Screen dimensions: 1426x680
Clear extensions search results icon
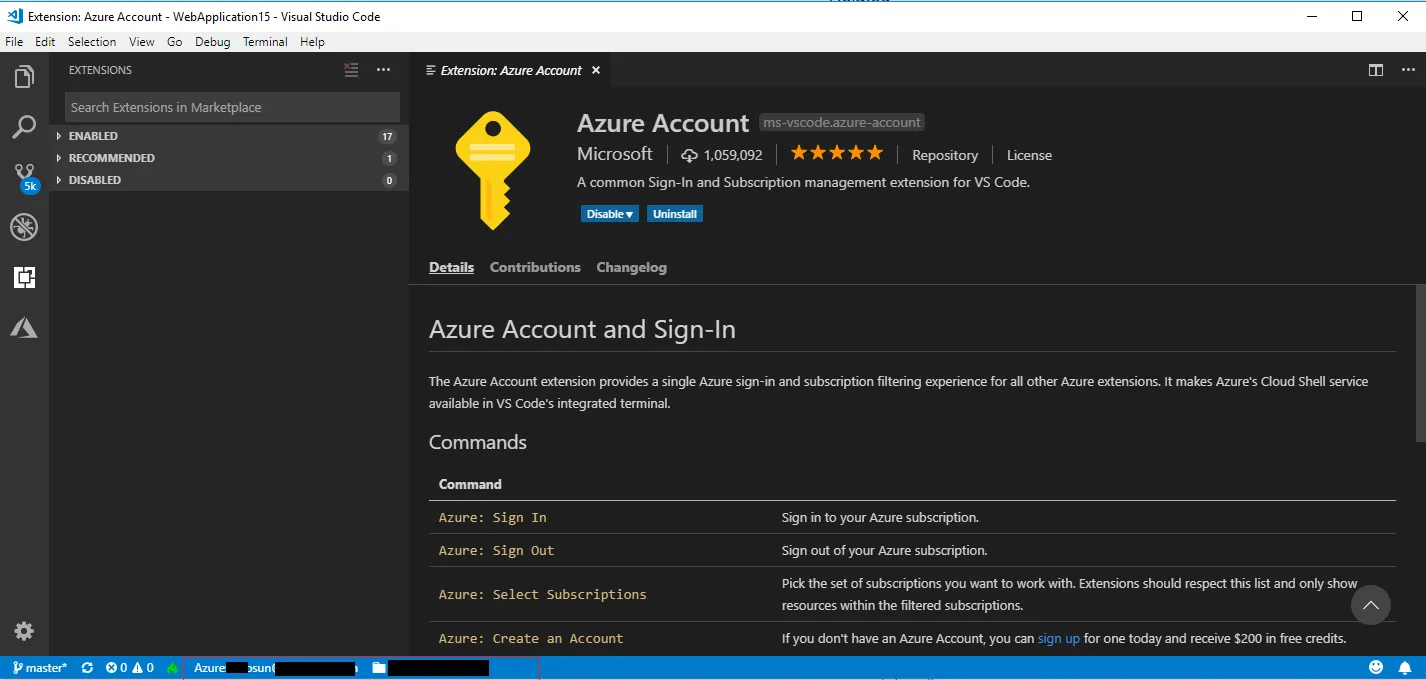tap(351, 70)
